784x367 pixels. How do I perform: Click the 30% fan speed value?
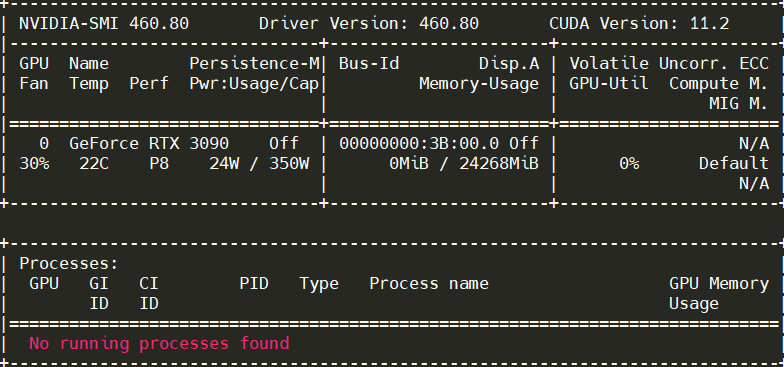click(x=34, y=164)
